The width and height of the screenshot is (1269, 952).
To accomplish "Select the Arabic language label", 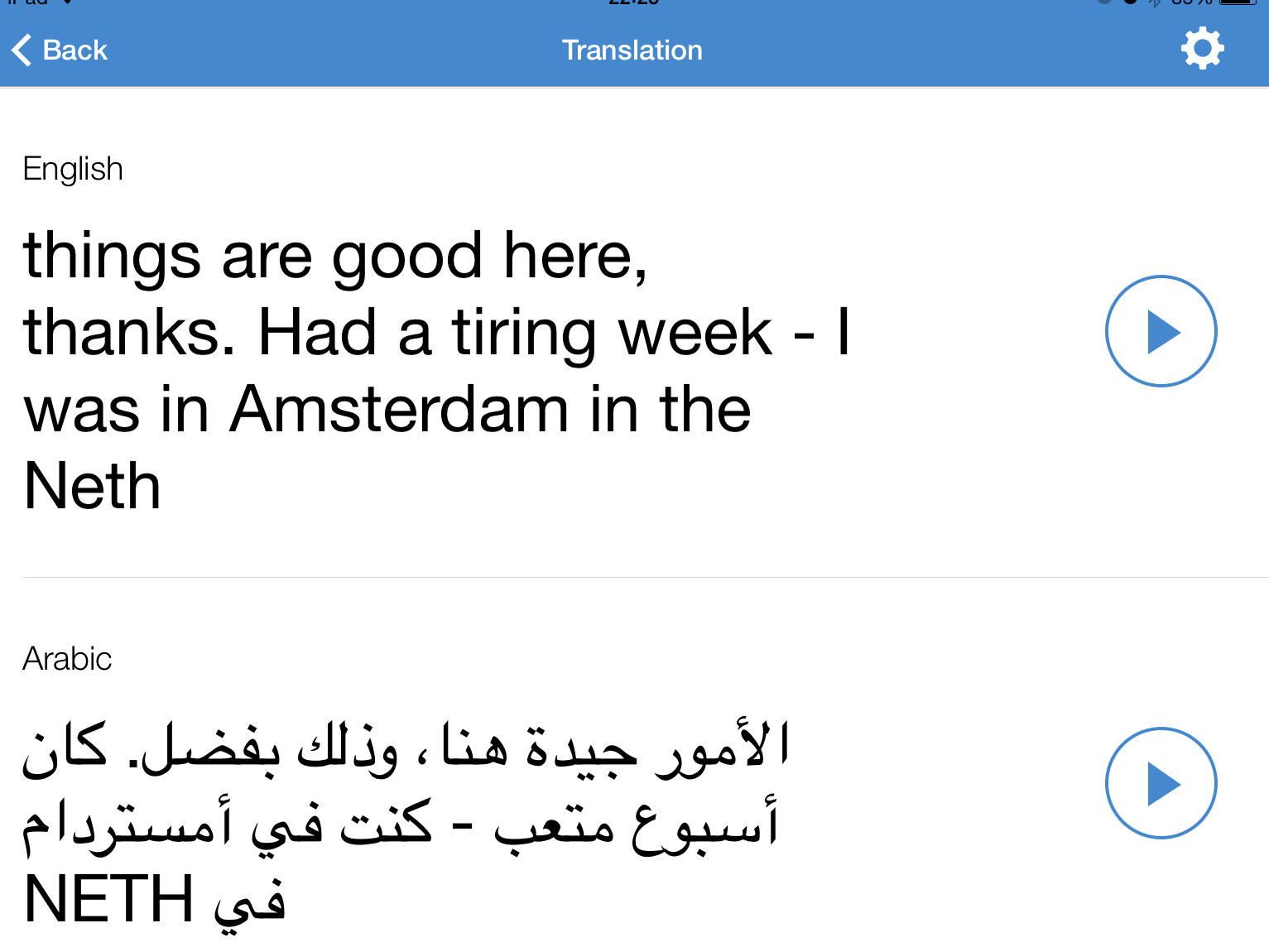I will [x=67, y=659].
